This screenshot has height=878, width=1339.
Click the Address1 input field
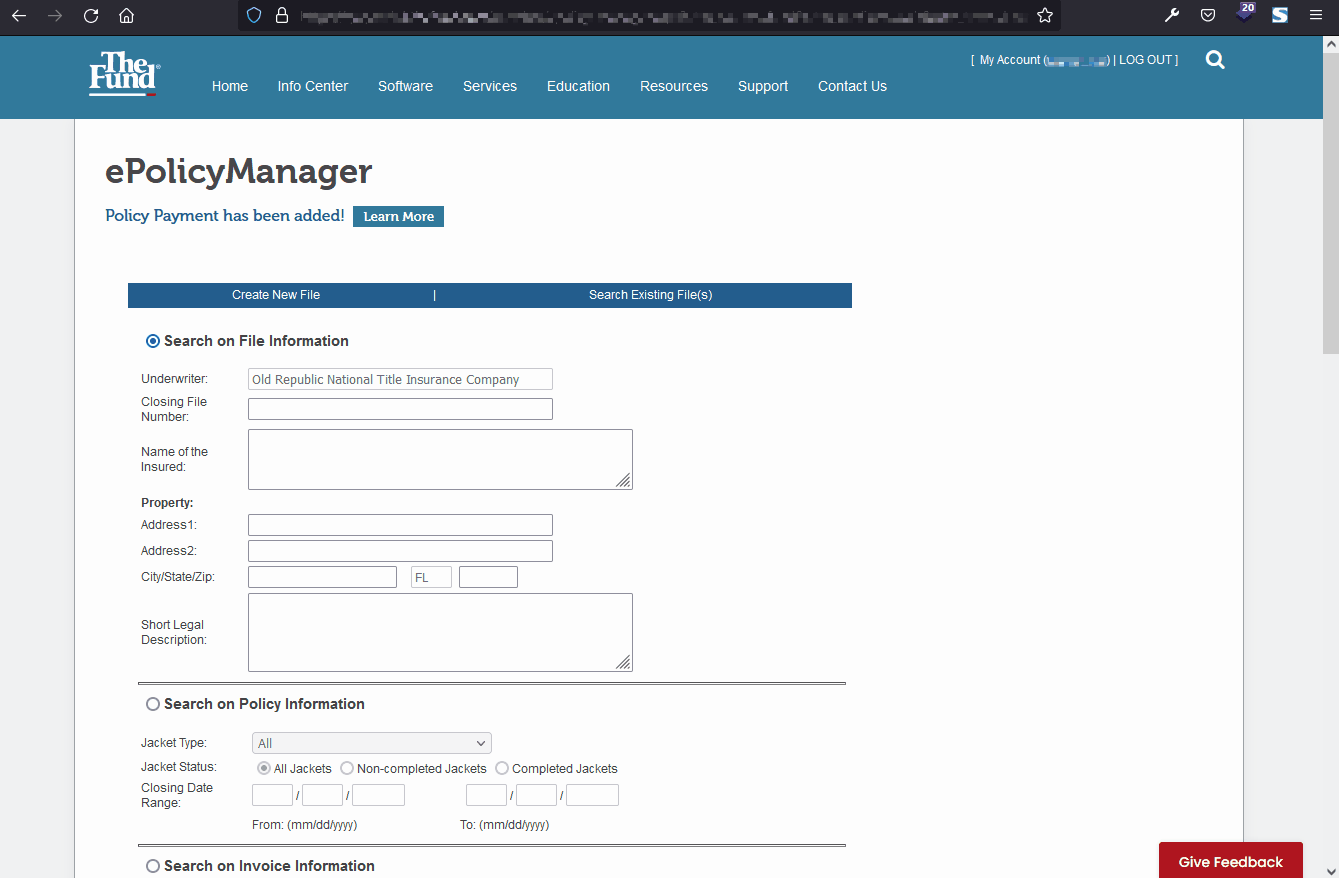[400, 525]
